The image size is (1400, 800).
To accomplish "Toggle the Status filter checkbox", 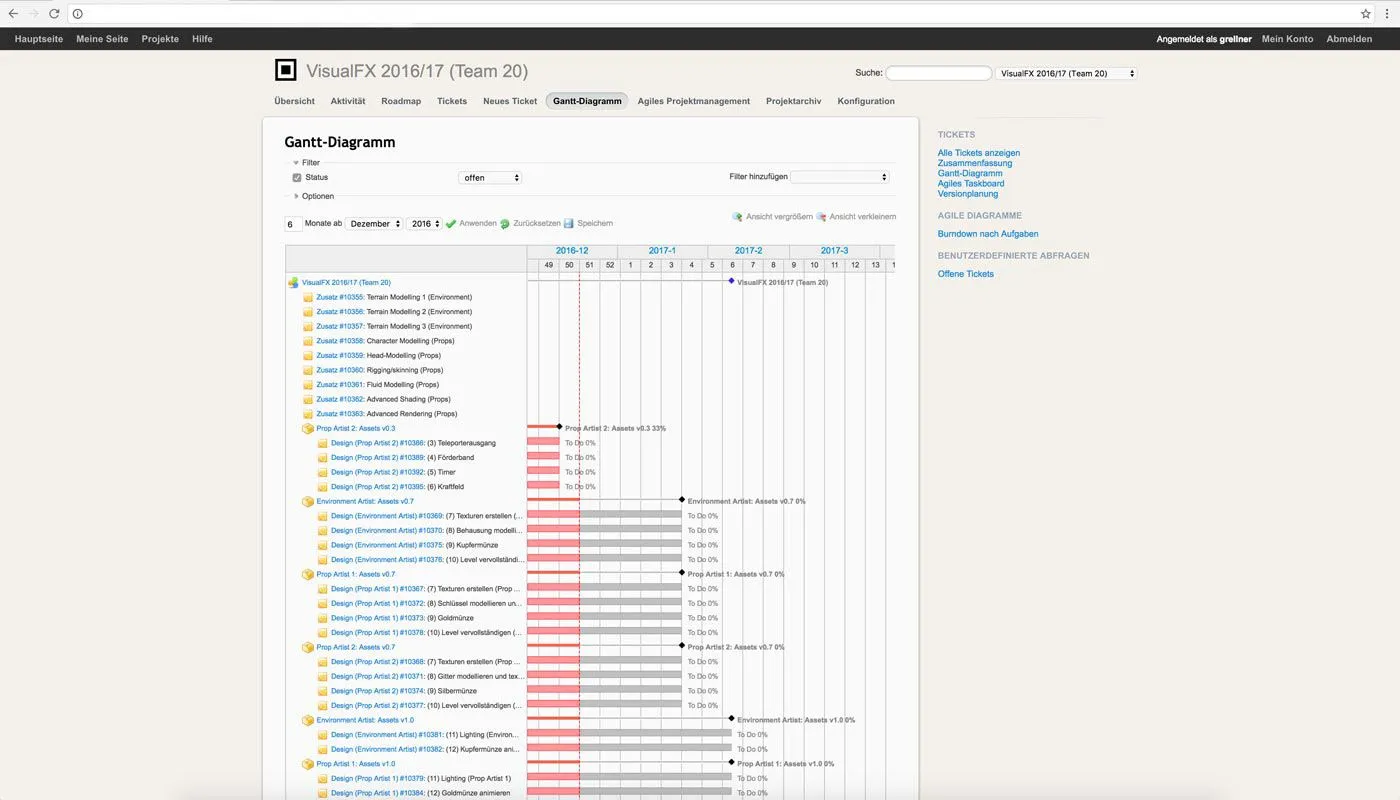I will coord(297,178).
